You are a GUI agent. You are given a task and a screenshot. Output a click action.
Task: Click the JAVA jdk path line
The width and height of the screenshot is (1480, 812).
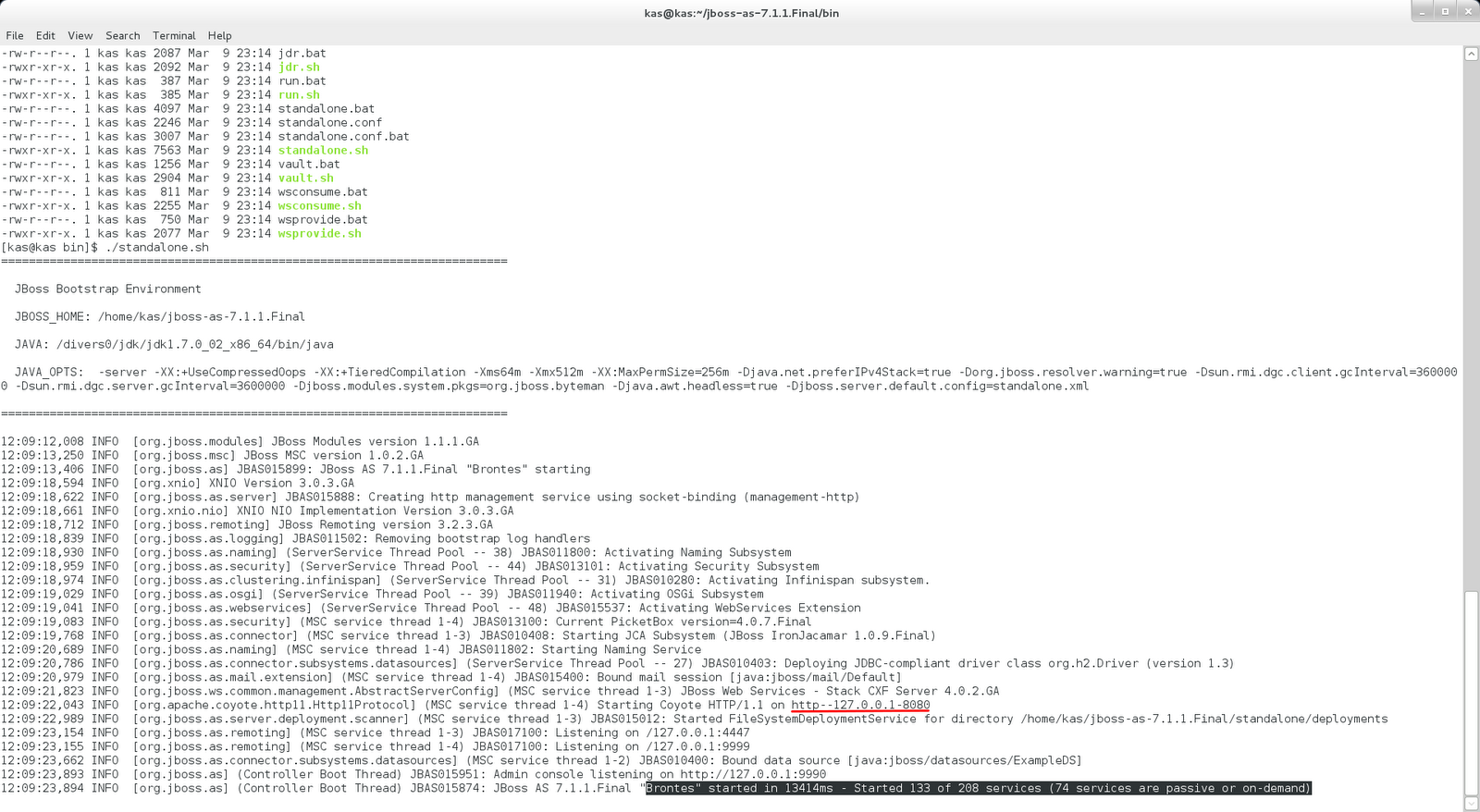point(174,344)
